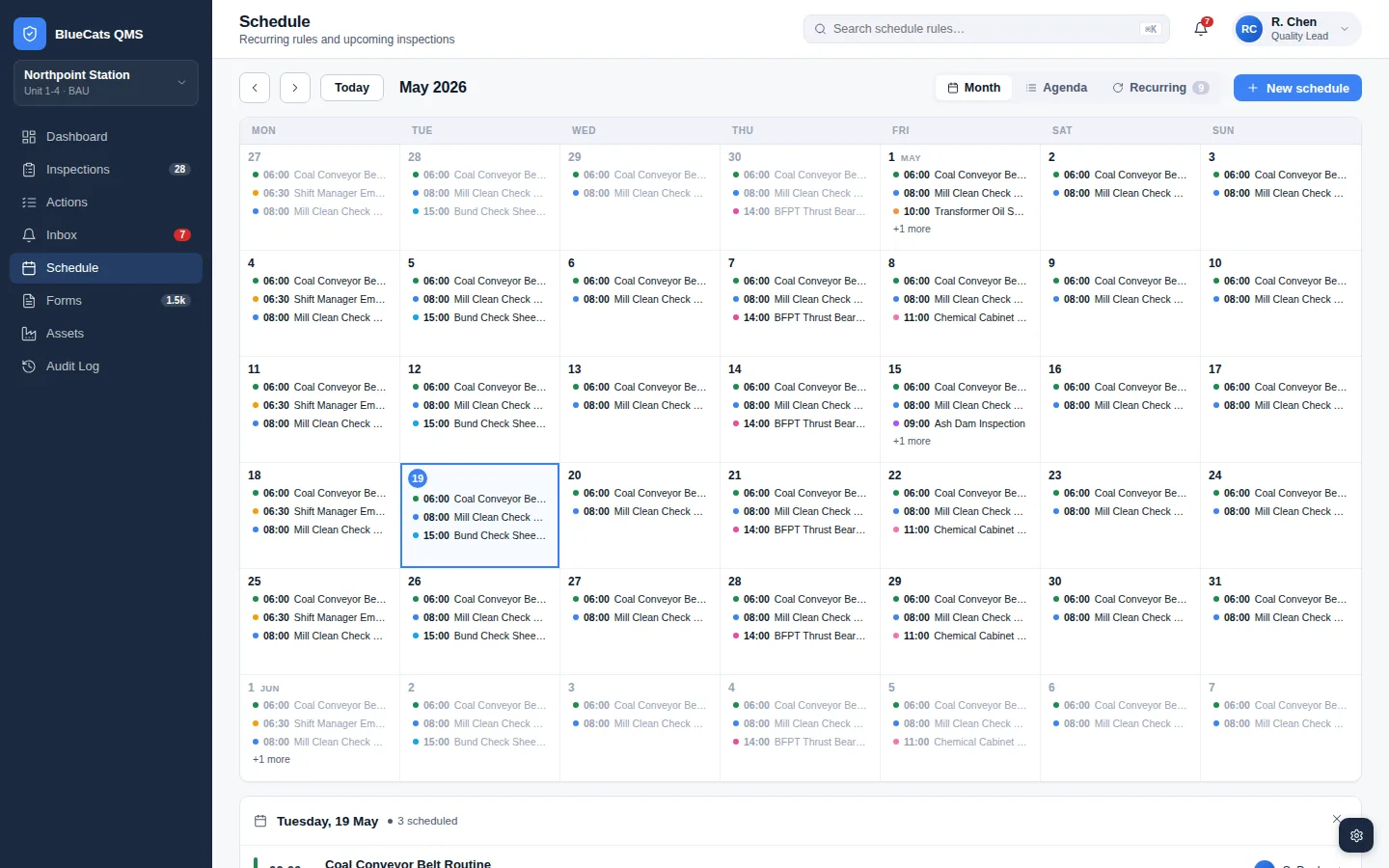Open the R. Chen account menu chevron
Viewport: 1389px width, 868px height.
[1345, 29]
